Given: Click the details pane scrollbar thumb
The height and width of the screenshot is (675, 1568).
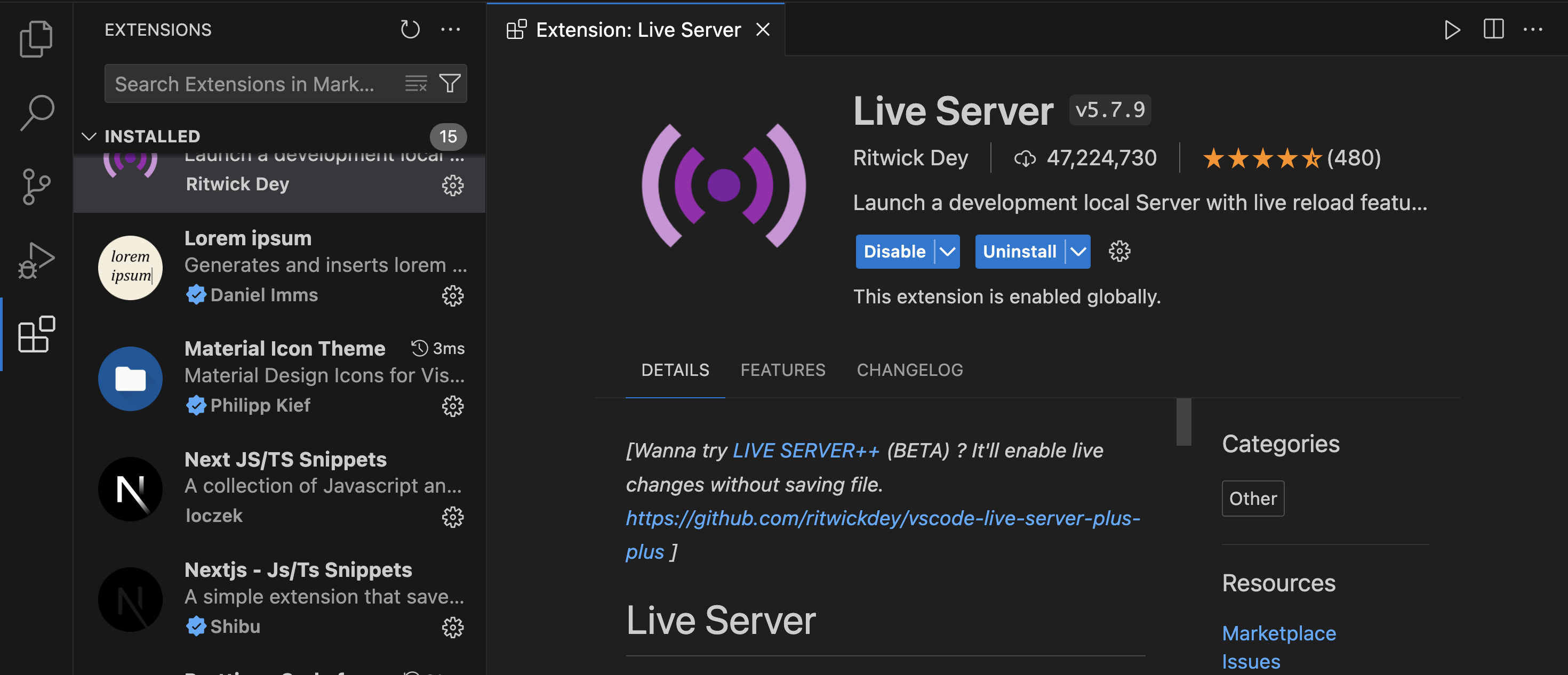Looking at the screenshot, I should 1183,422.
